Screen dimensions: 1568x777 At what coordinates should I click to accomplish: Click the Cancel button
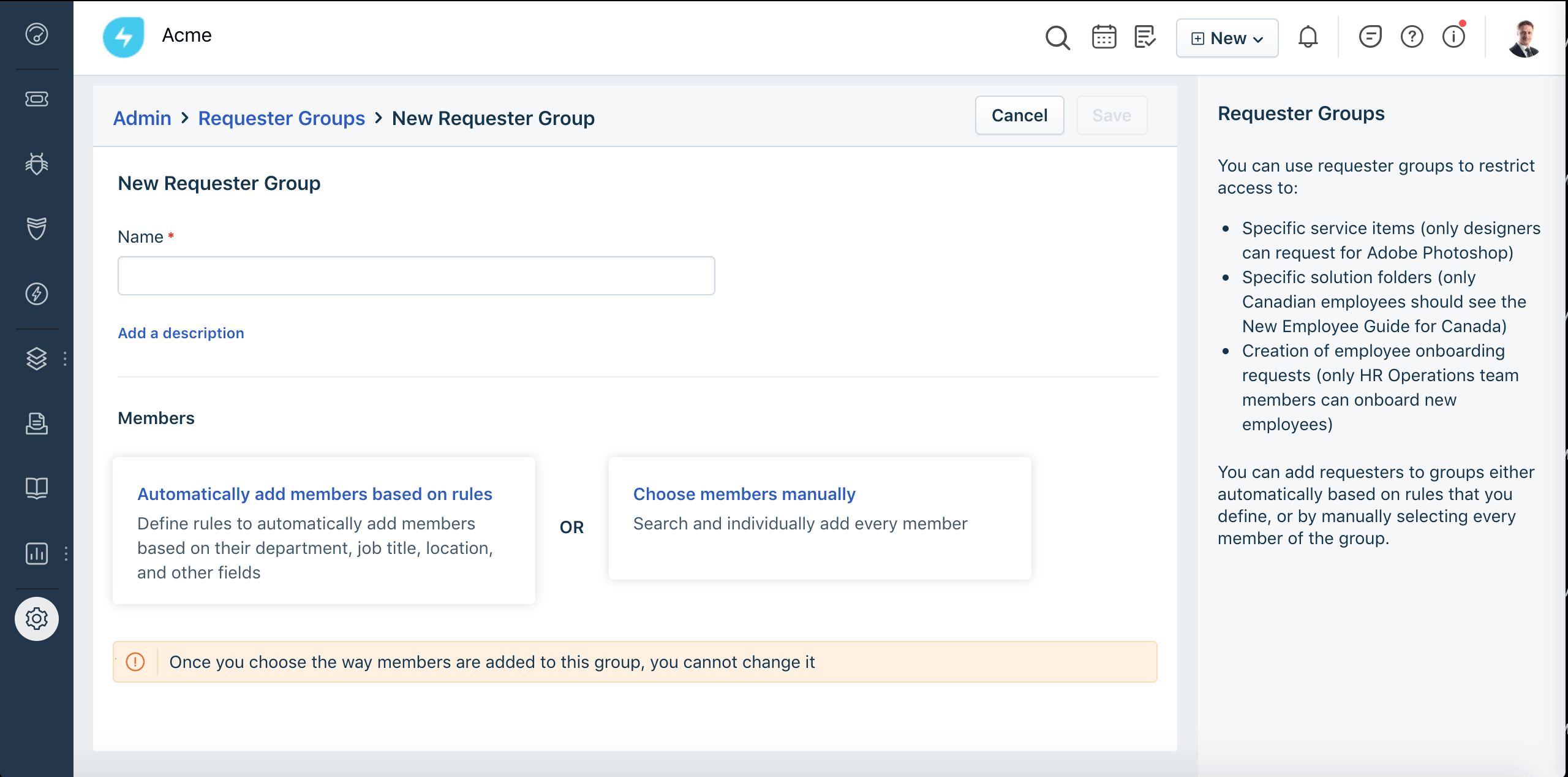[x=1019, y=115]
